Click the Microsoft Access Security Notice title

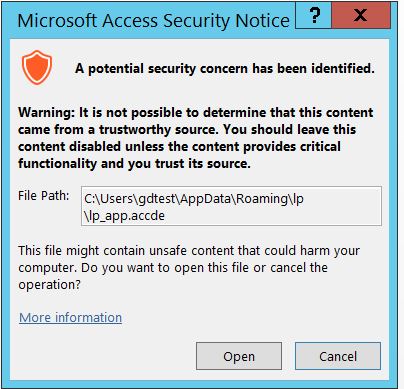(x=153, y=21)
